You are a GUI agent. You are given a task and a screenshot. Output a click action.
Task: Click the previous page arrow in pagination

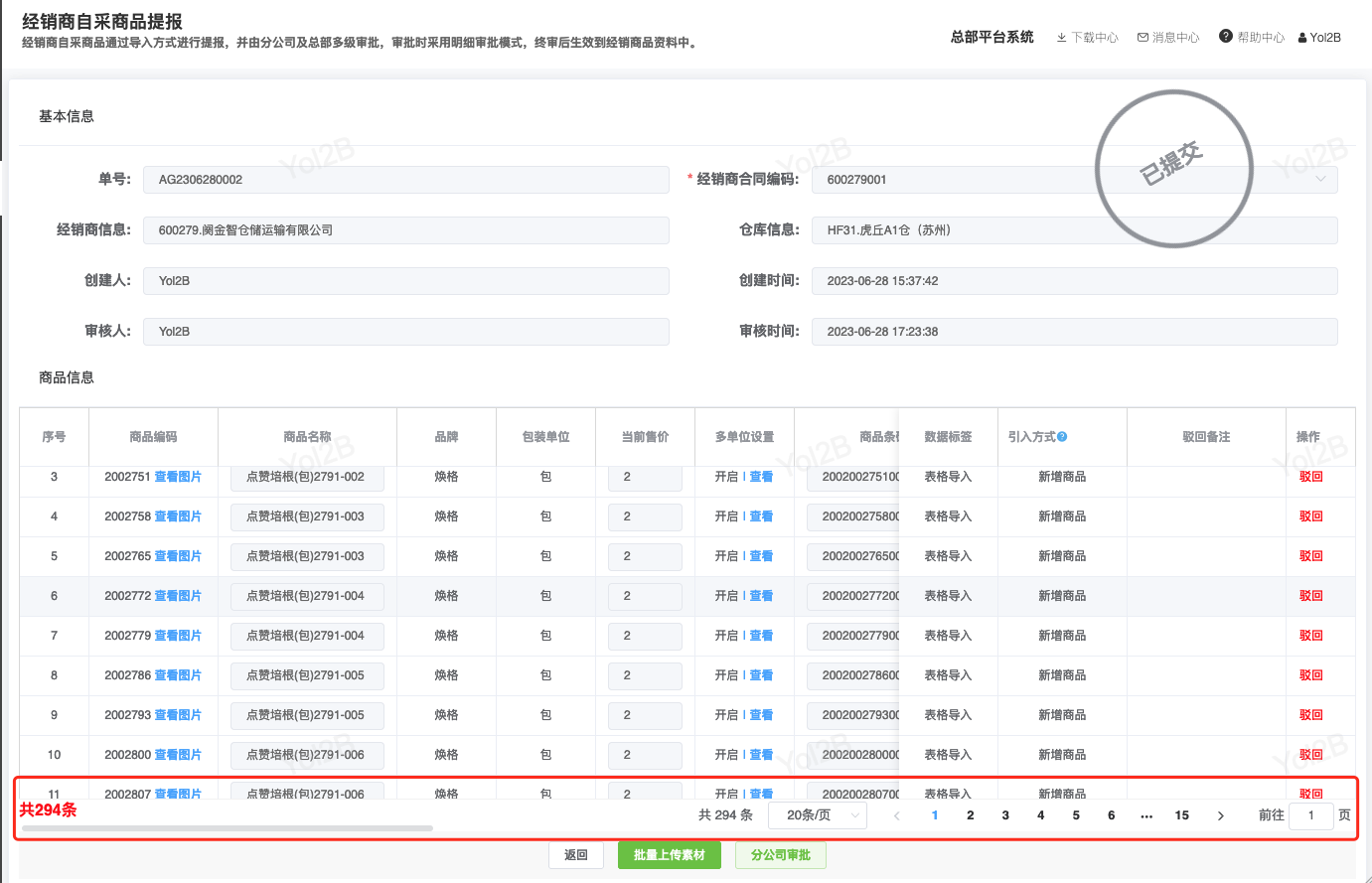pyautogui.click(x=896, y=815)
